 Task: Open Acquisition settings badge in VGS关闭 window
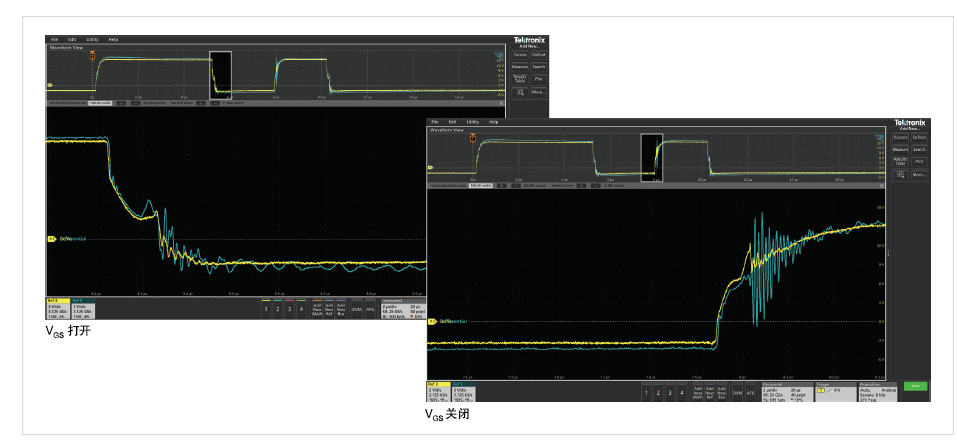[878, 392]
